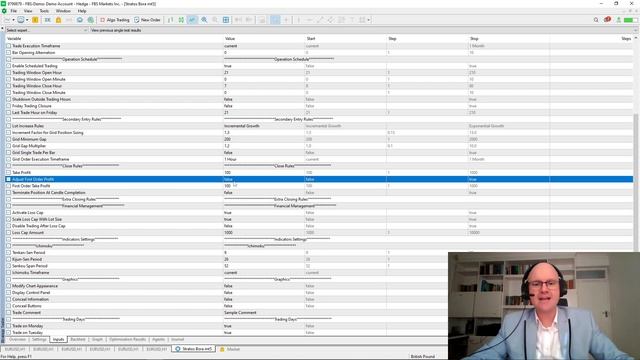The height and width of the screenshot is (360, 640).
Task: Tick the Trading Window Open Hour checkbox
Action: click(x=9, y=73)
